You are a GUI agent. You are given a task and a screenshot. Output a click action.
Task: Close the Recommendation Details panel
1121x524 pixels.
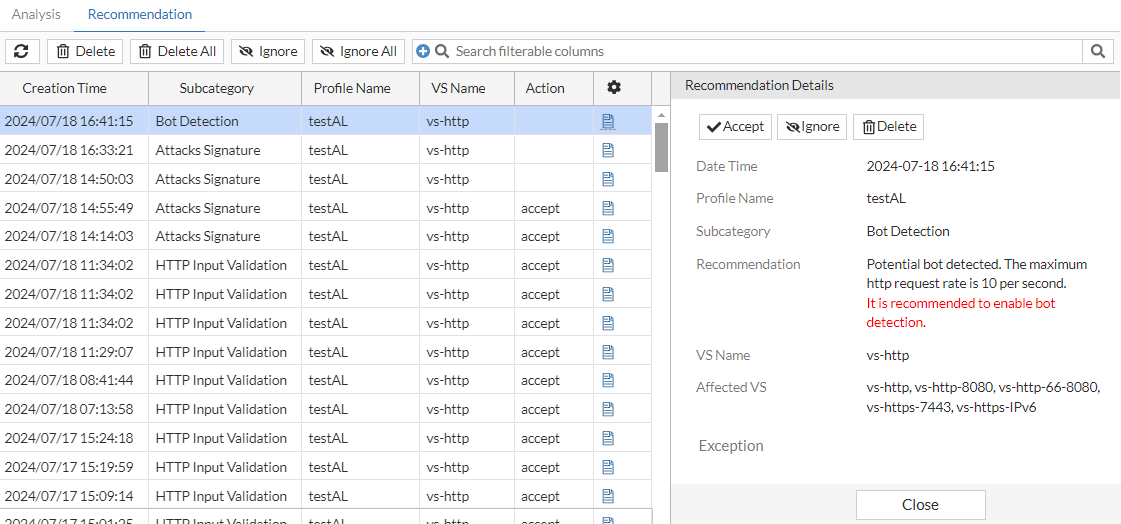(920, 505)
